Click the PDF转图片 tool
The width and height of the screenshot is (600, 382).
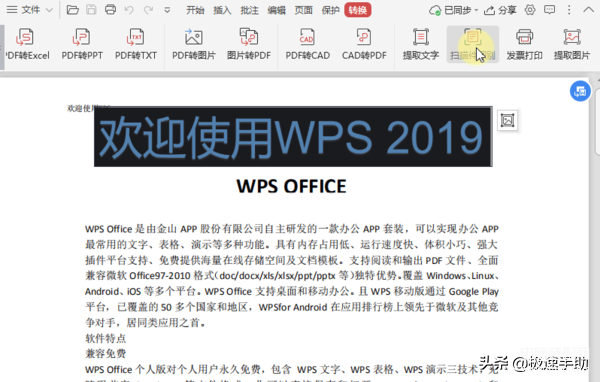pyautogui.click(x=194, y=44)
